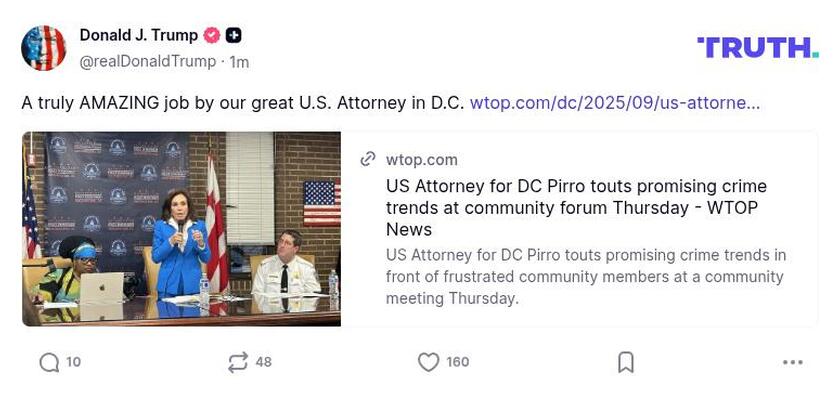Click the article description text
The height and width of the screenshot is (405, 840).
pyautogui.click(x=585, y=276)
